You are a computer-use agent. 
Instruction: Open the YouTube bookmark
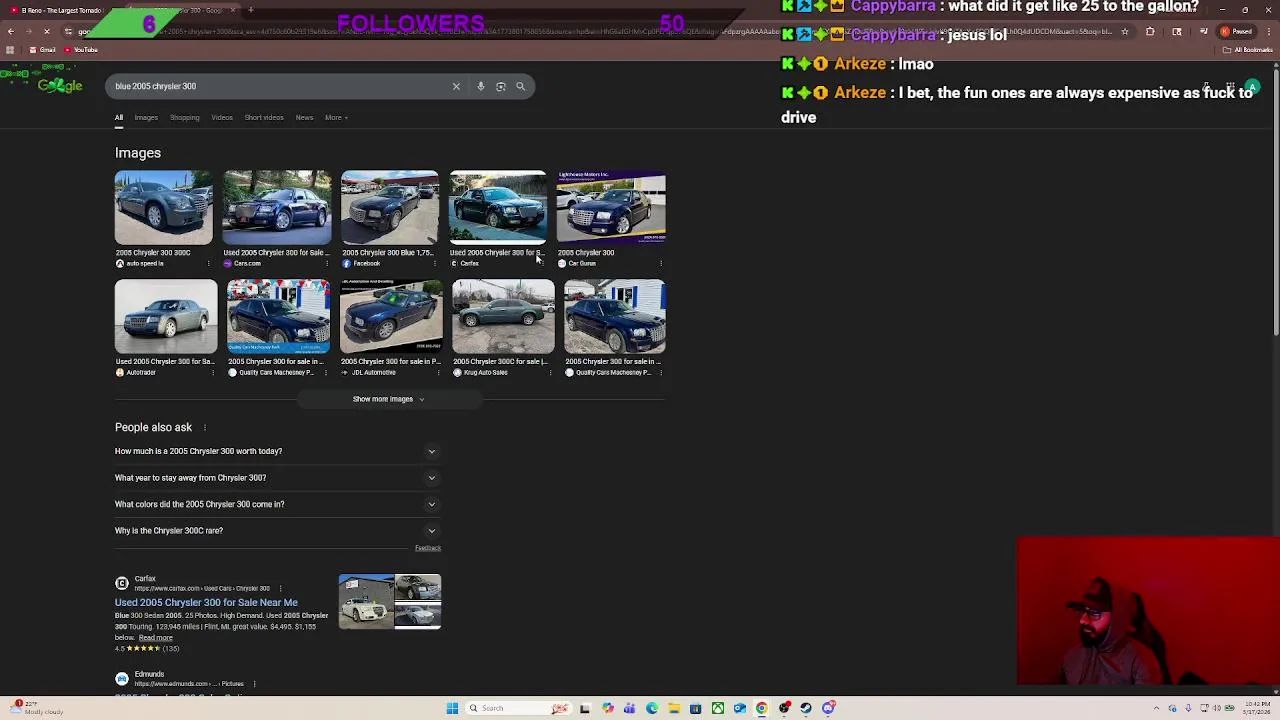81,50
